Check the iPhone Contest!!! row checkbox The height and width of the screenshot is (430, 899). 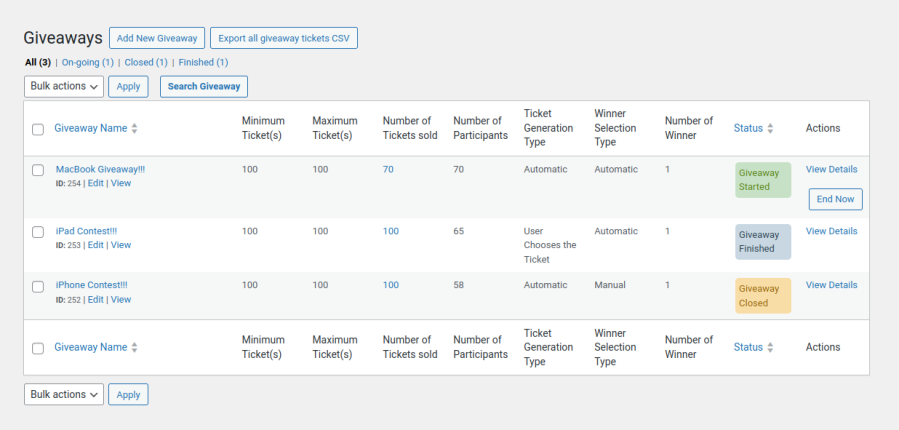coord(38,286)
